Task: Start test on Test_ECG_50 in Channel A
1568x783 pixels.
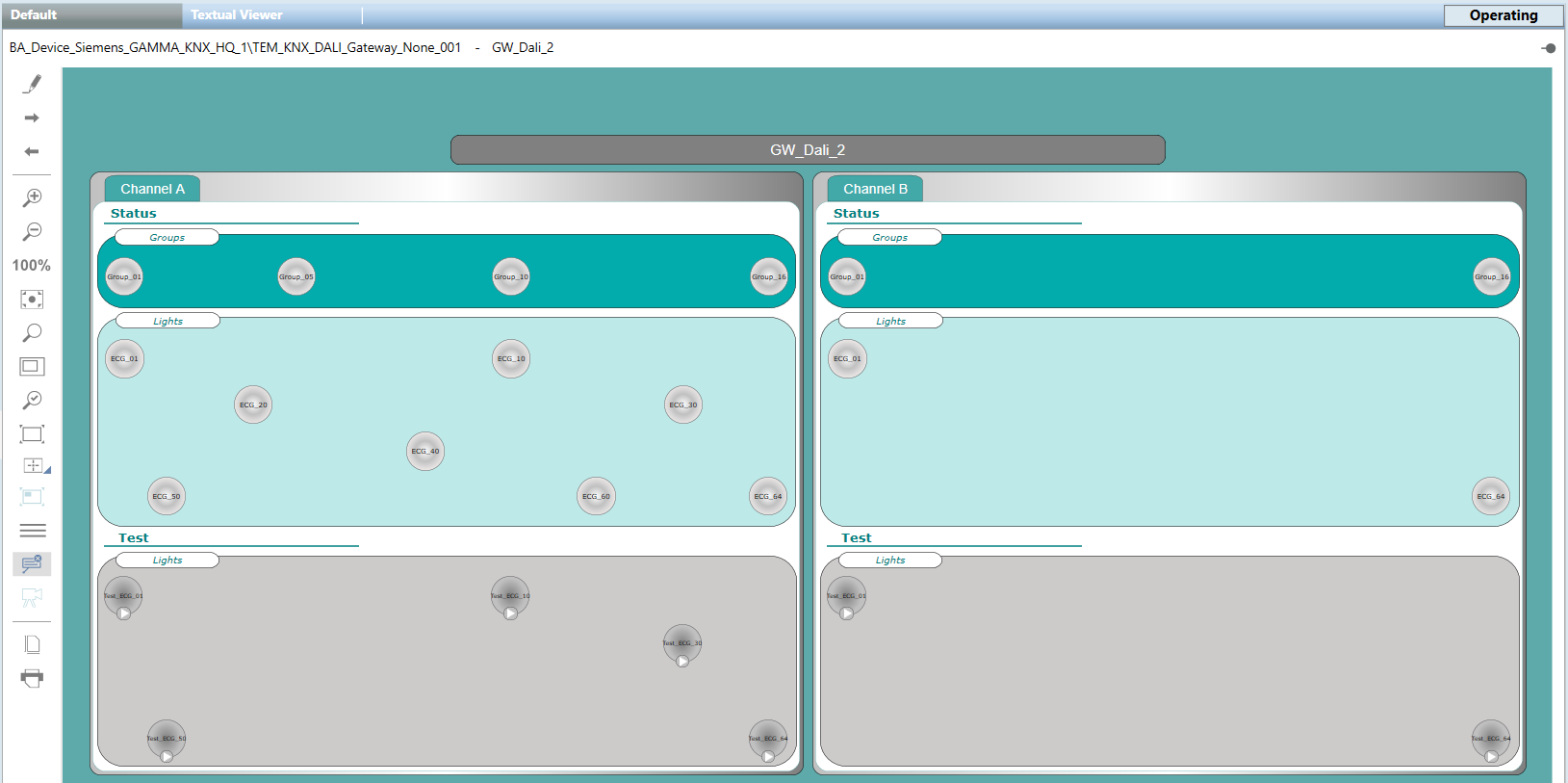Action: (x=167, y=756)
